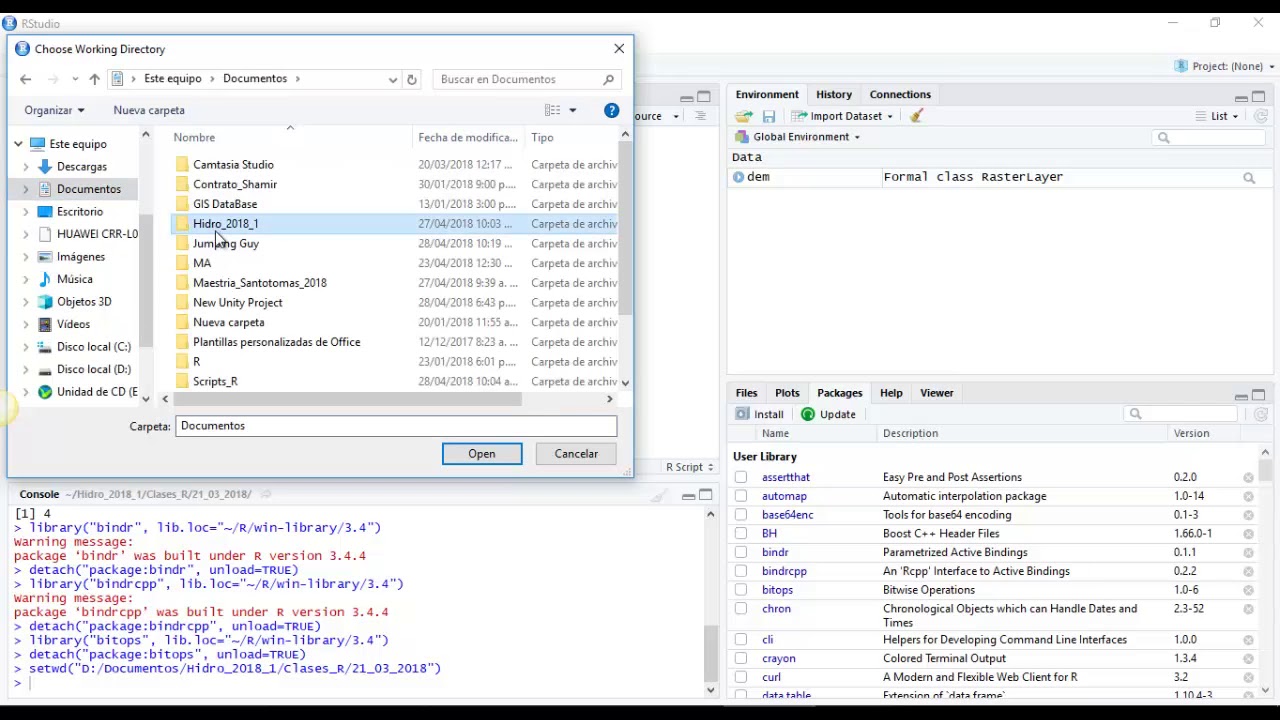The width and height of the screenshot is (1280, 720).
Task: Clear environment objects with the broom
Action: pyautogui.click(x=916, y=116)
